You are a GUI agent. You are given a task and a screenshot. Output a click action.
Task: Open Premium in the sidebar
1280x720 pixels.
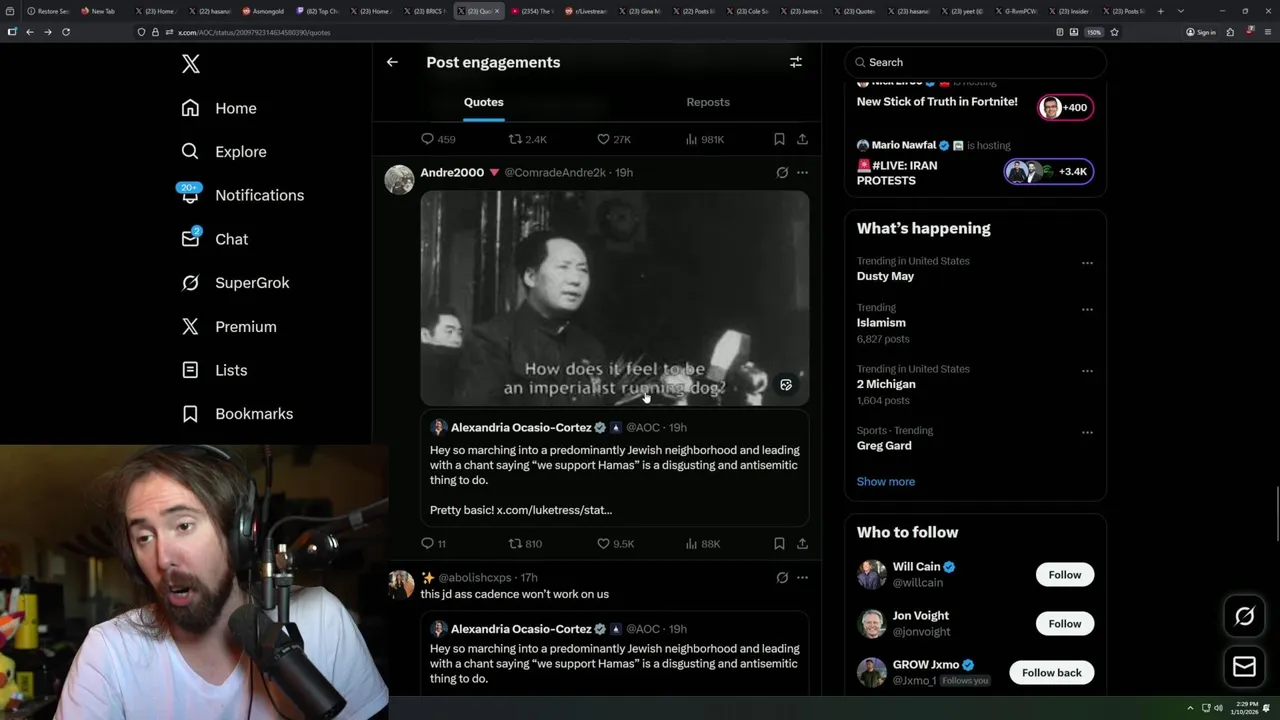point(229,326)
